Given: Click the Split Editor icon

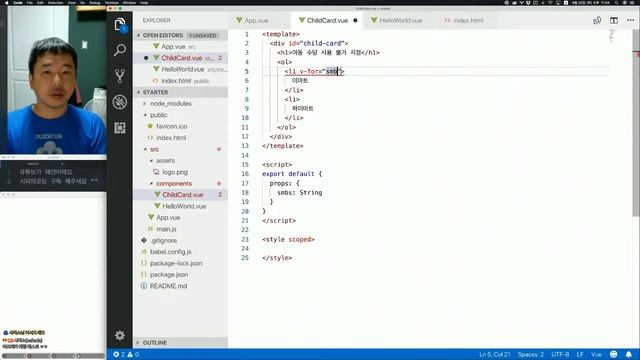Looking at the screenshot, I should pos(613,20).
